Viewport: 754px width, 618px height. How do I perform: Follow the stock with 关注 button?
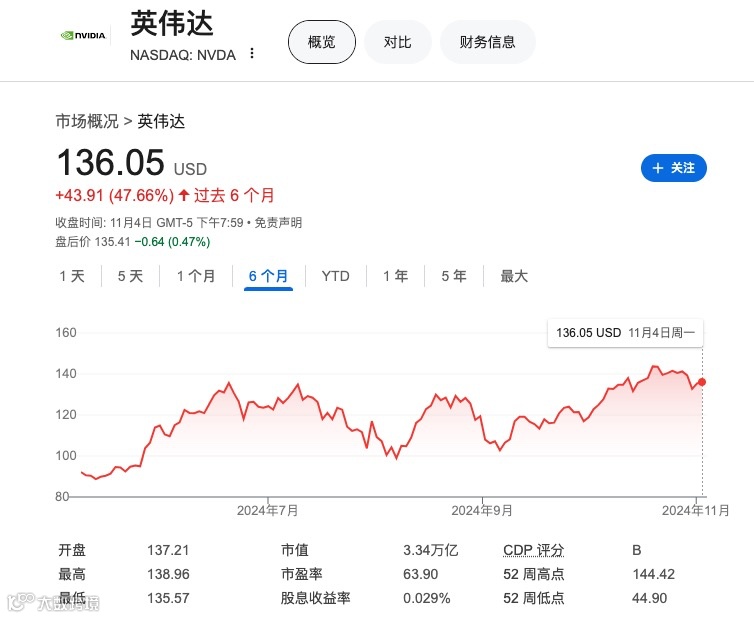click(x=674, y=168)
